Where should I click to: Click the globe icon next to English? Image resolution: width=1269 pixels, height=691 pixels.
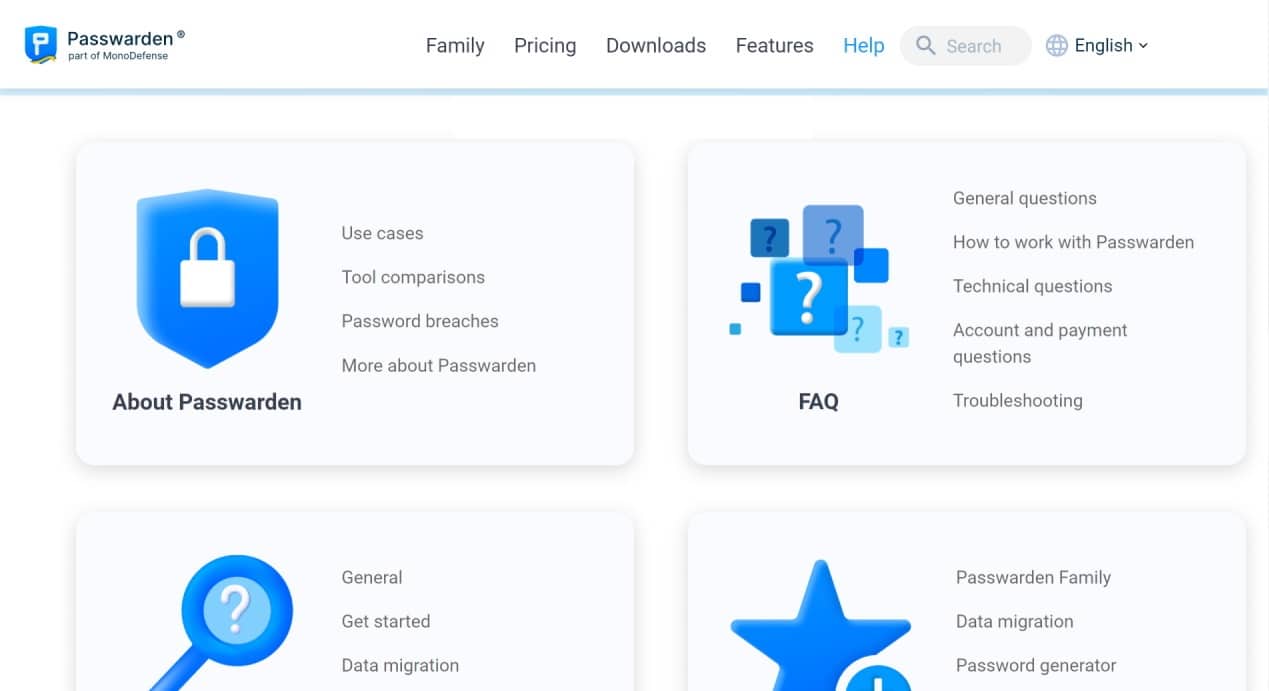[1056, 45]
